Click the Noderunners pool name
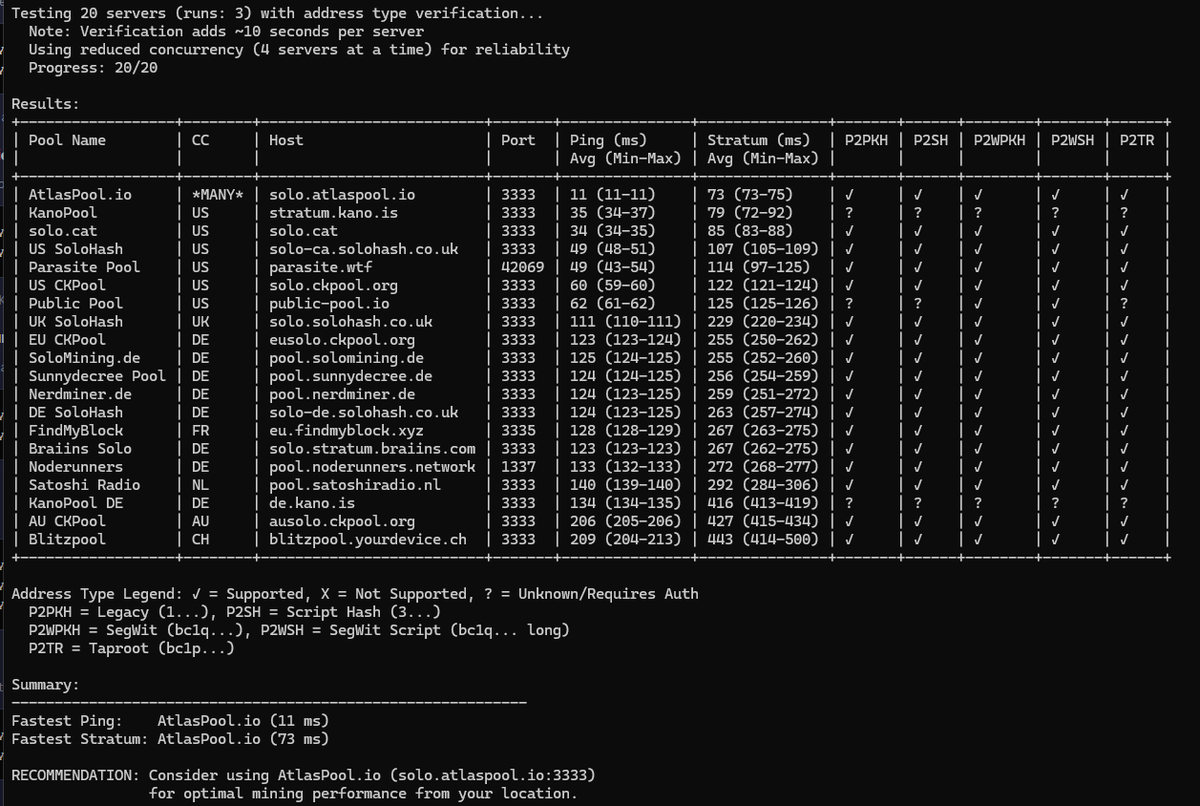1200x806 pixels. point(76,466)
